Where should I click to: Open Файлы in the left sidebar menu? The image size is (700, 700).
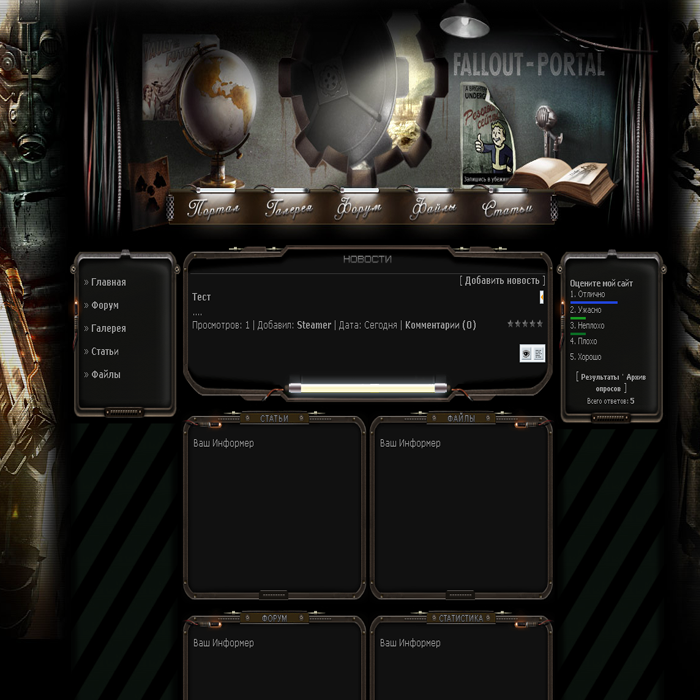(x=105, y=375)
